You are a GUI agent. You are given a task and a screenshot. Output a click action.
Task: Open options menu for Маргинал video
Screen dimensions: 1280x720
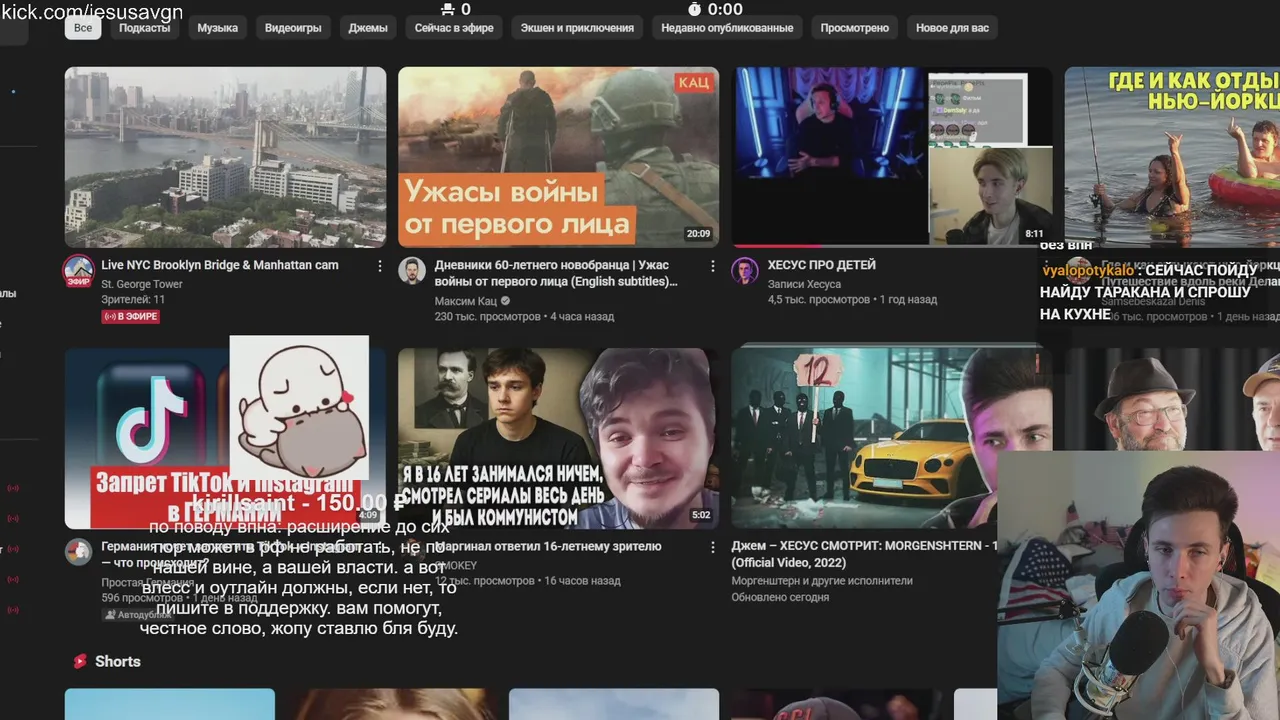[713, 547]
